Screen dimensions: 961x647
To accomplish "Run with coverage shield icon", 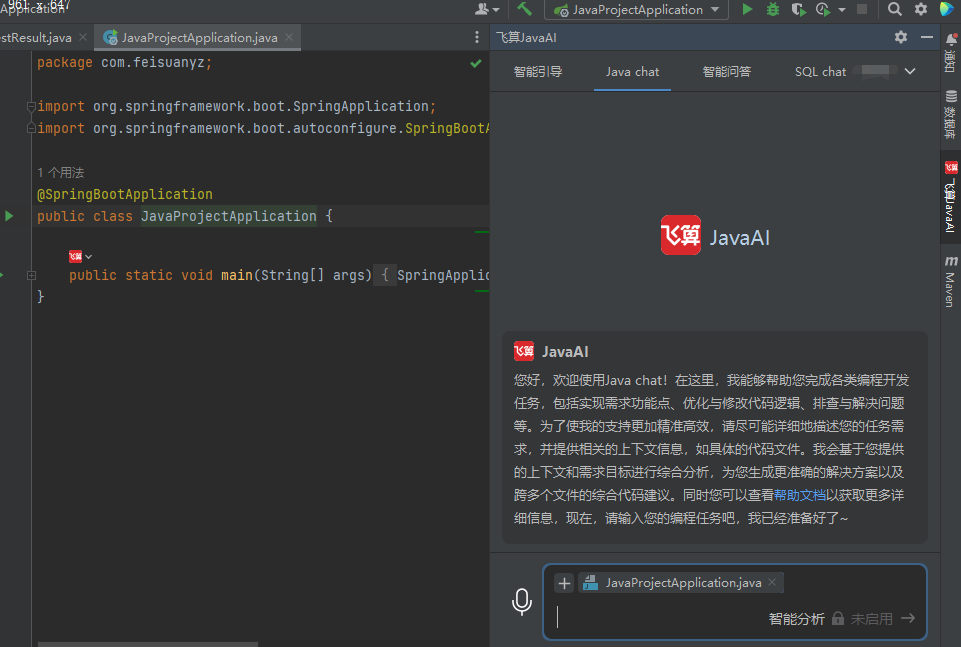I will (x=797, y=9).
